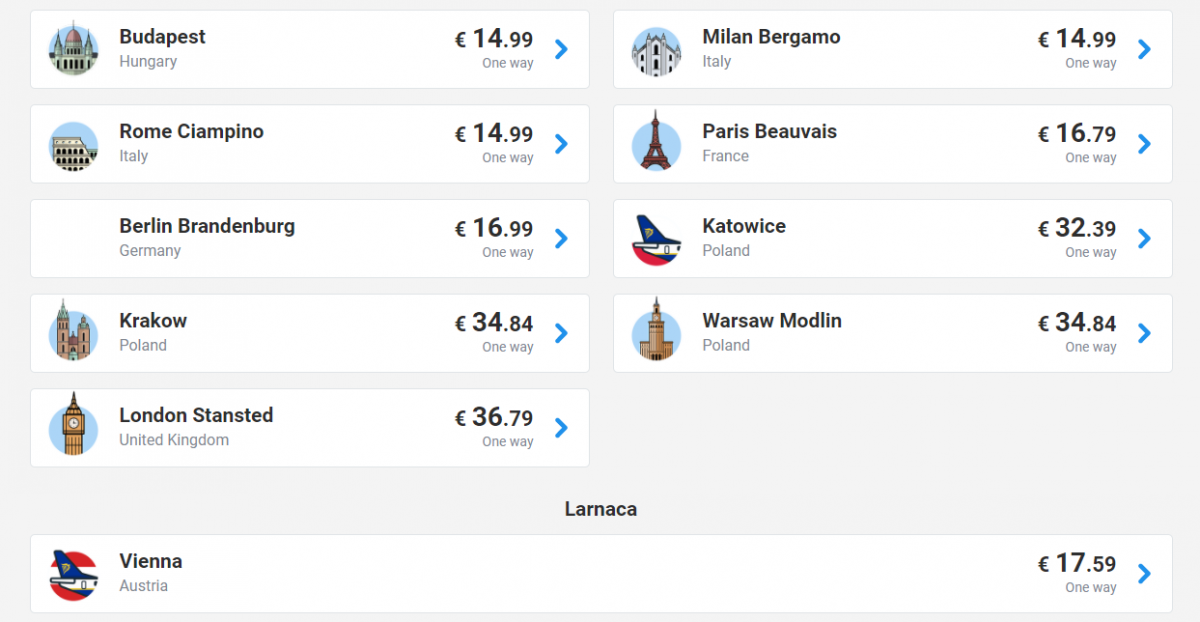
Task: Click the Katowice airplane tail icon
Action: point(656,240)
